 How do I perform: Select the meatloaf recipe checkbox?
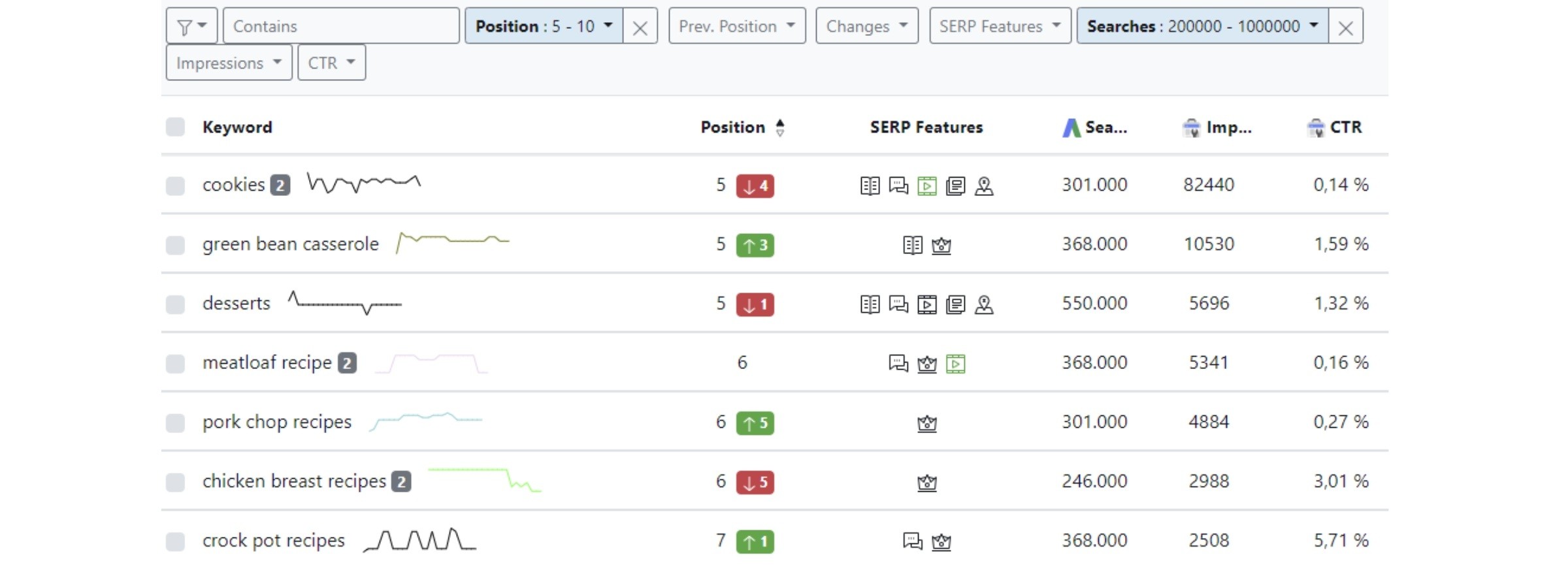tap(175, 363)
